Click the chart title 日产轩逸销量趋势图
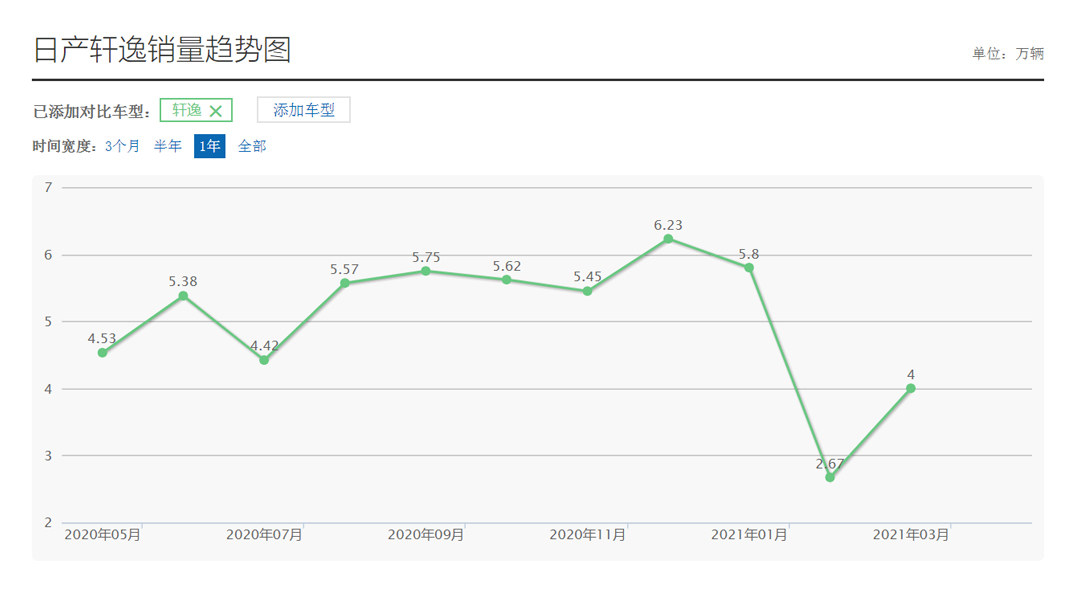 coord(162,50)
